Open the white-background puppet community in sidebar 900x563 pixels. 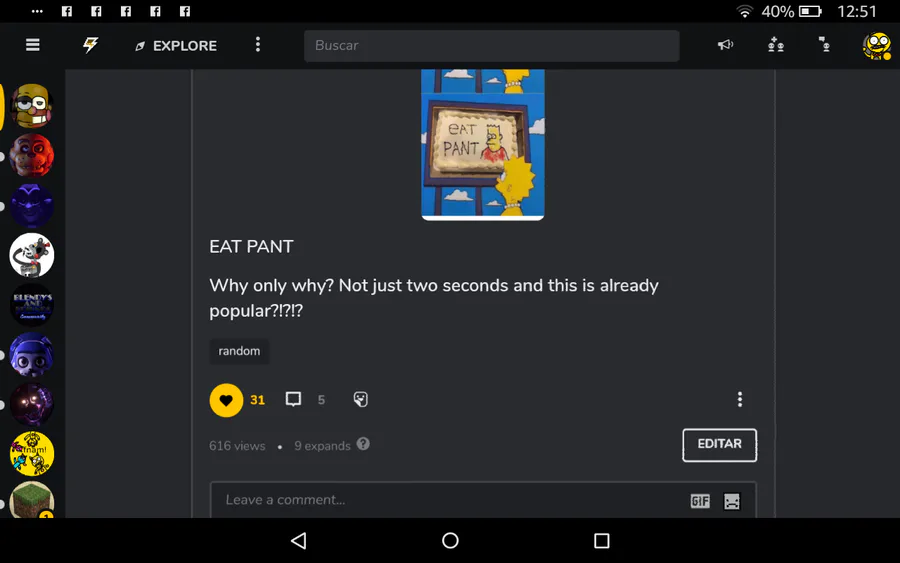click(32, 255)
